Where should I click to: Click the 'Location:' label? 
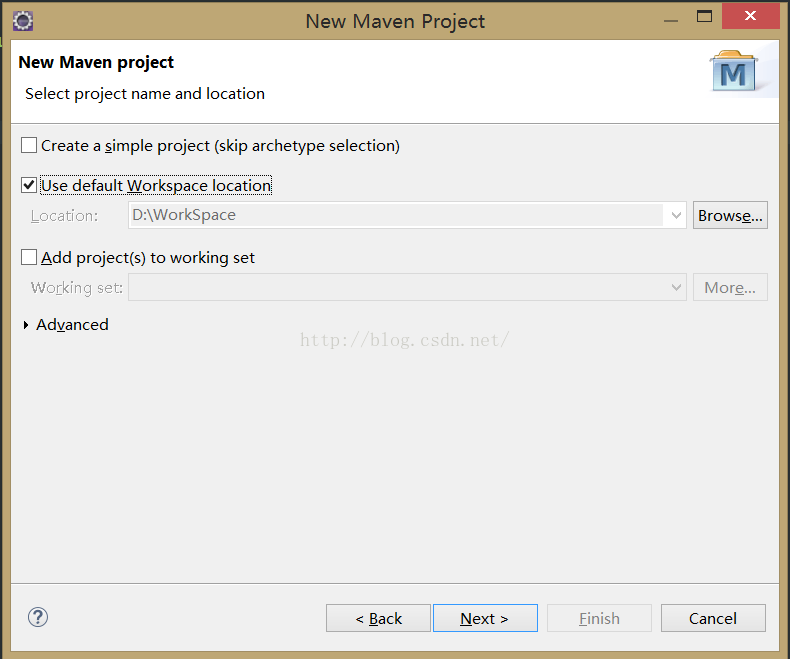pos(64,216)
